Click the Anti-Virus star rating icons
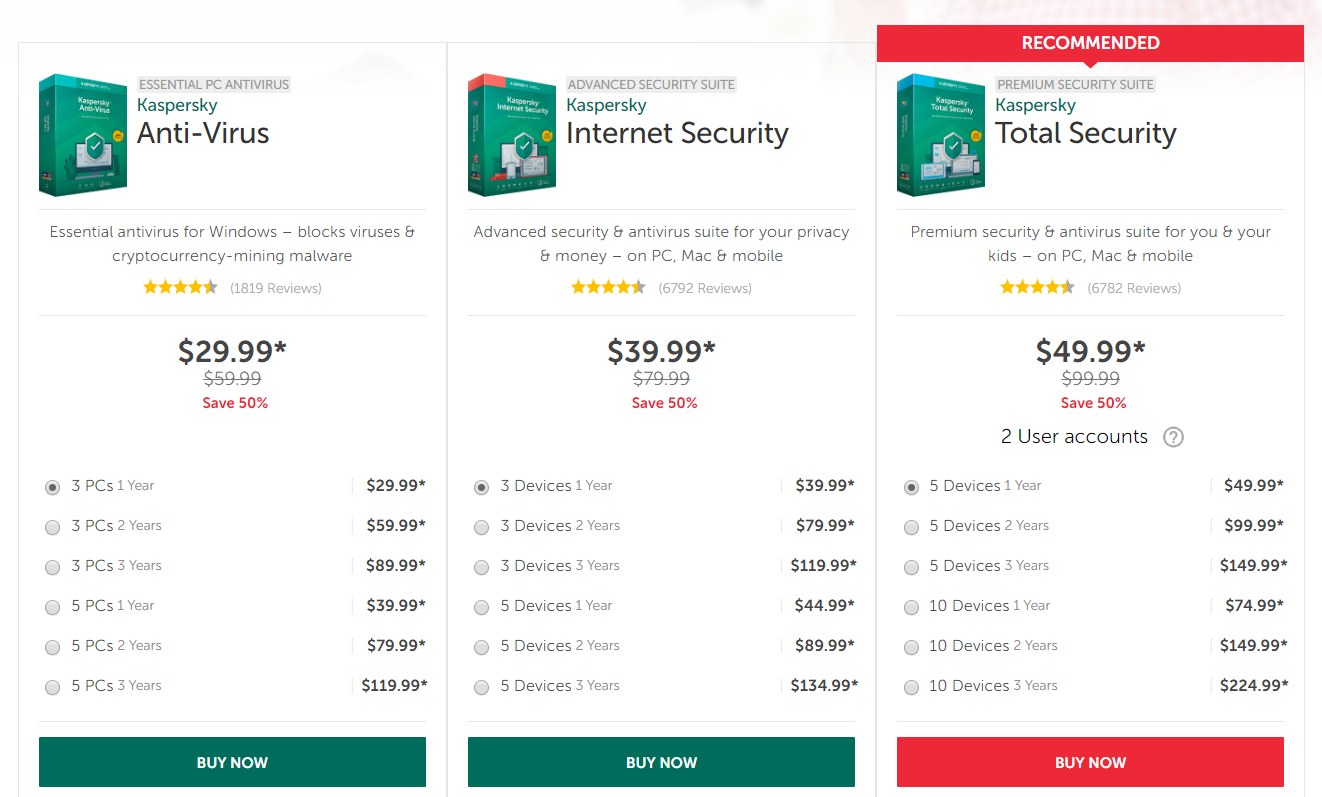The image size is (1322, 797). [x=180, y=288]
